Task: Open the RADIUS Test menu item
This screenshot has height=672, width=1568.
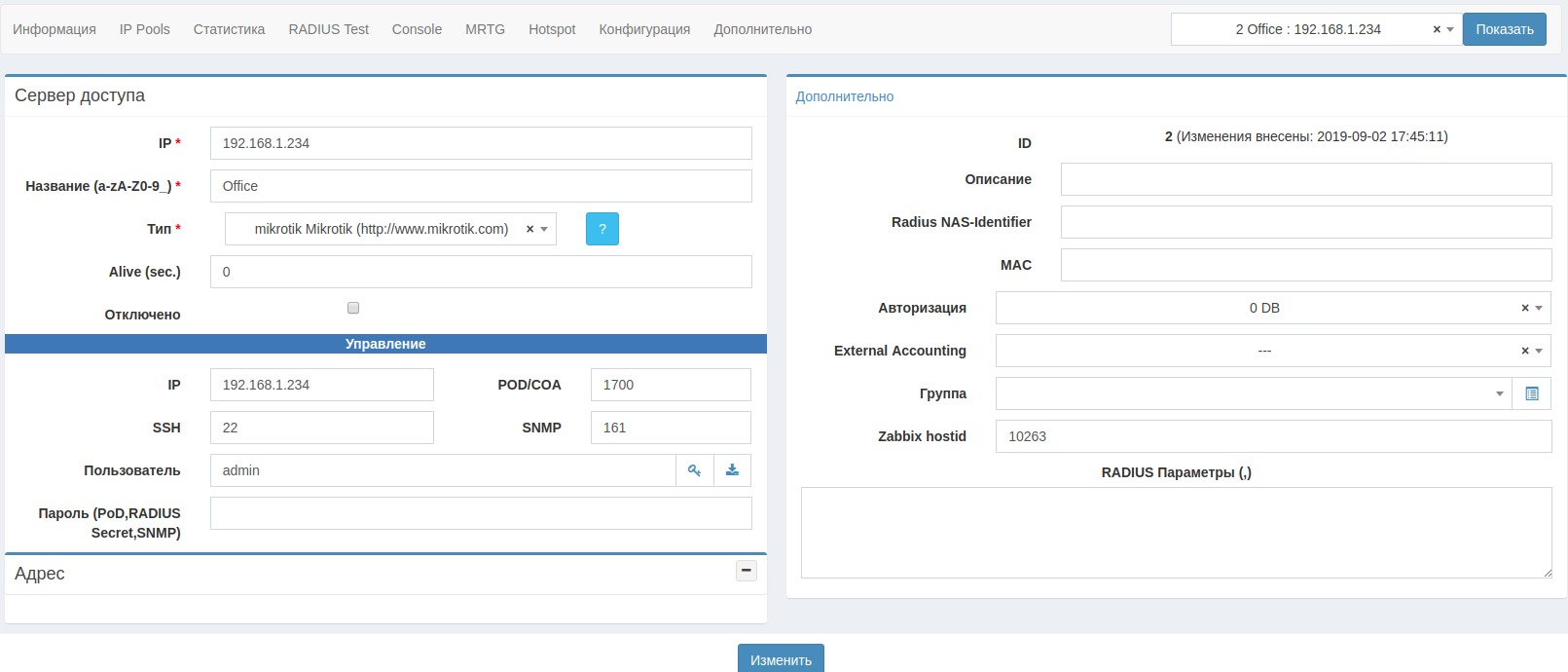Action: click(328, 29)
